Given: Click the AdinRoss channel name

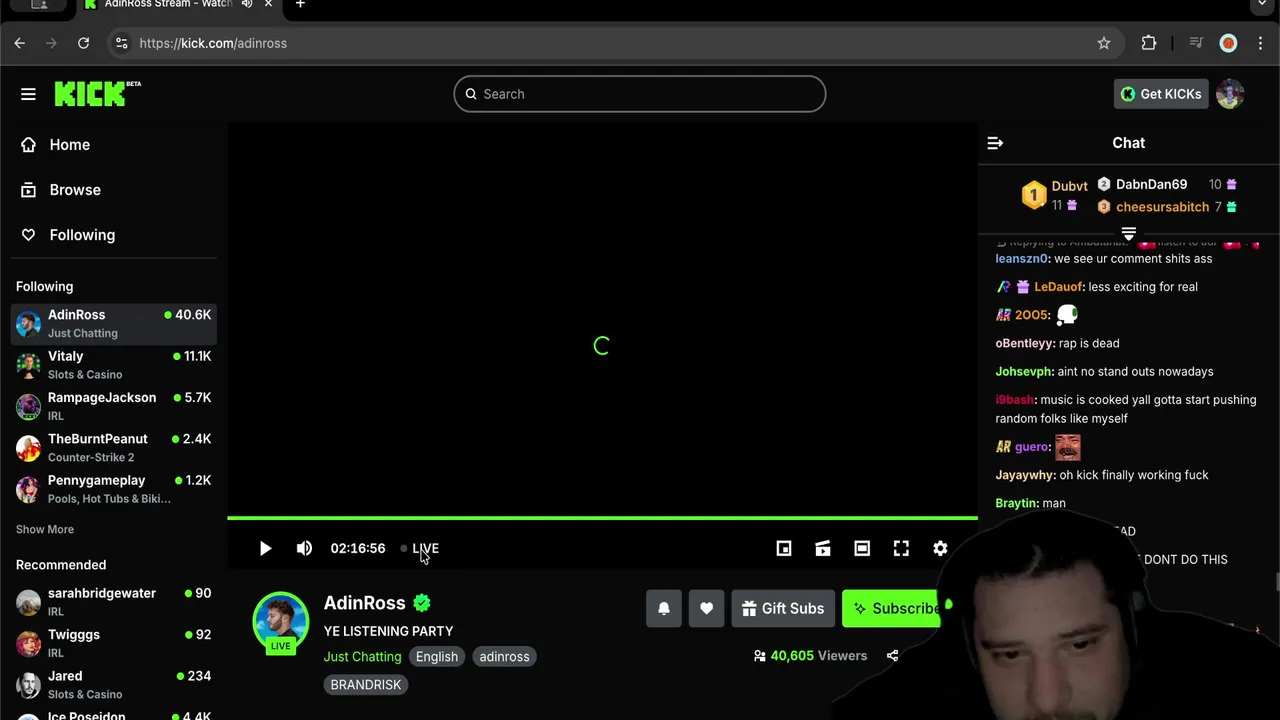Looking at the screenshot, I should click(x=364, y=603).
